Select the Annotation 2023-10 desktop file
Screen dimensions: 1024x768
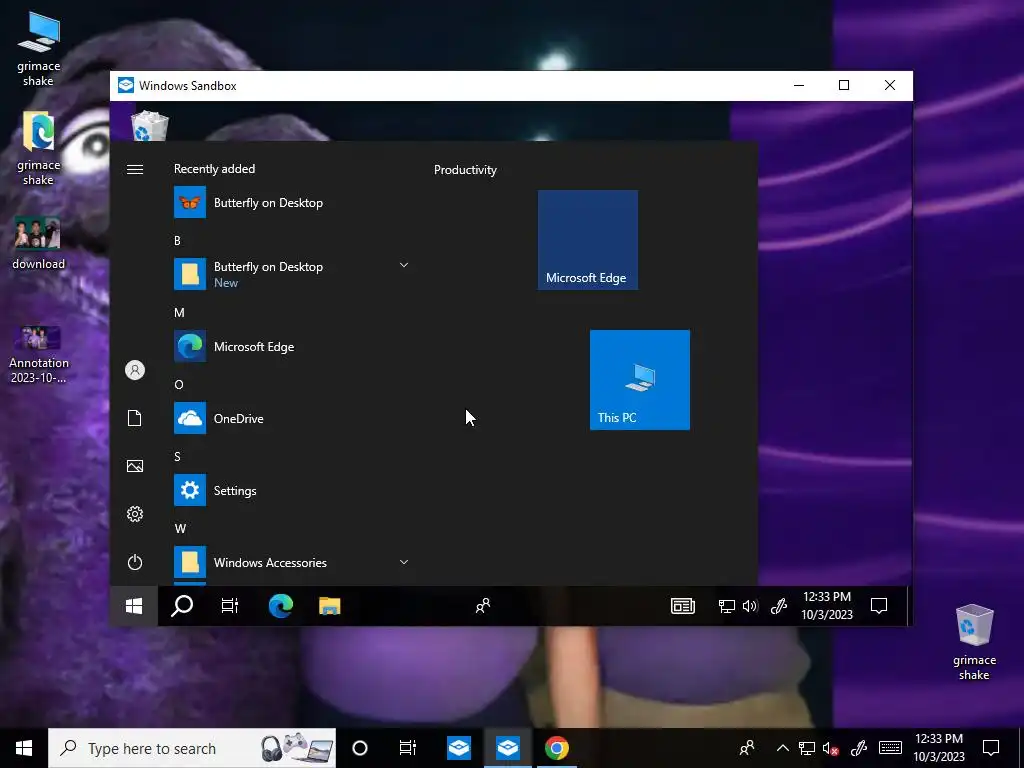[x=39, y=354]
